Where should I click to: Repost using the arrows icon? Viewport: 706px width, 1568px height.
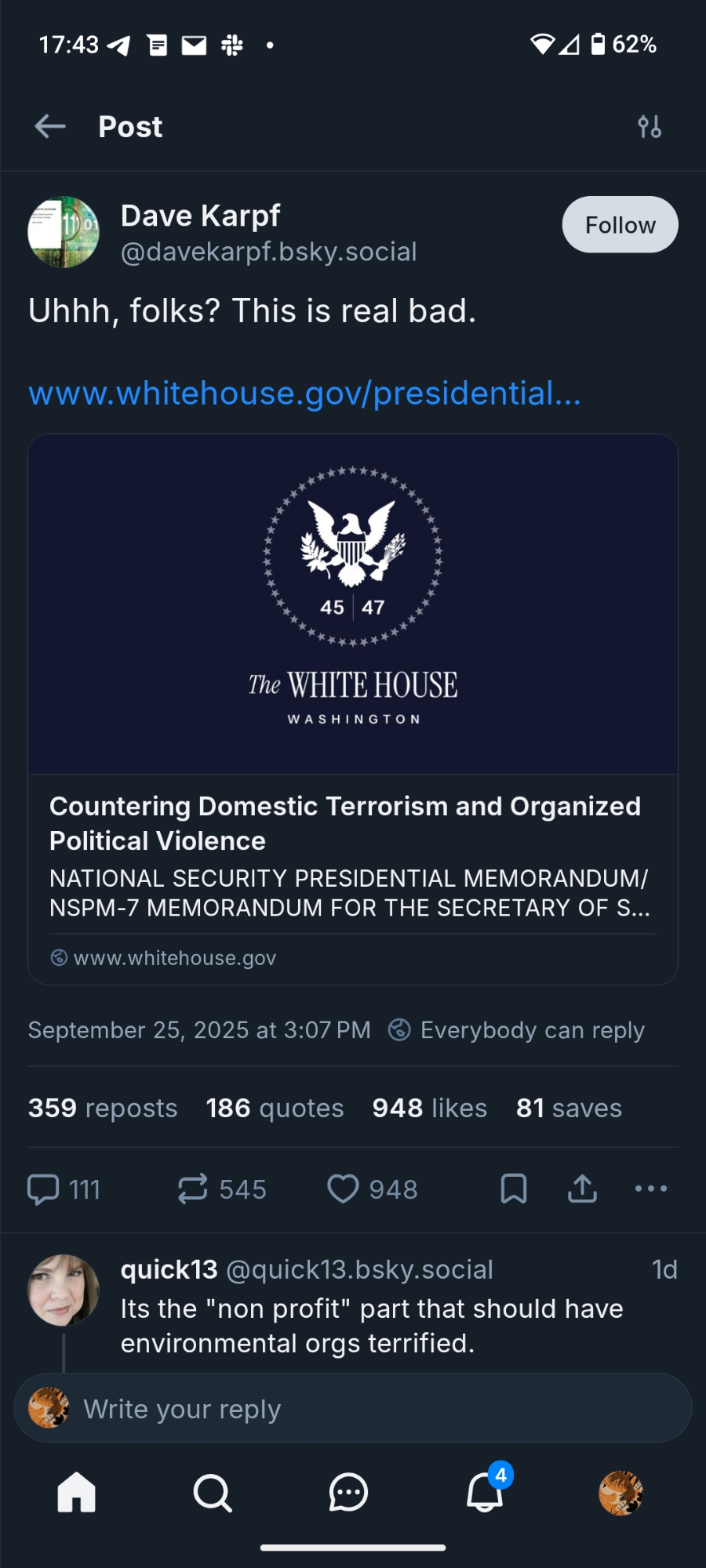coord(193,1189)
